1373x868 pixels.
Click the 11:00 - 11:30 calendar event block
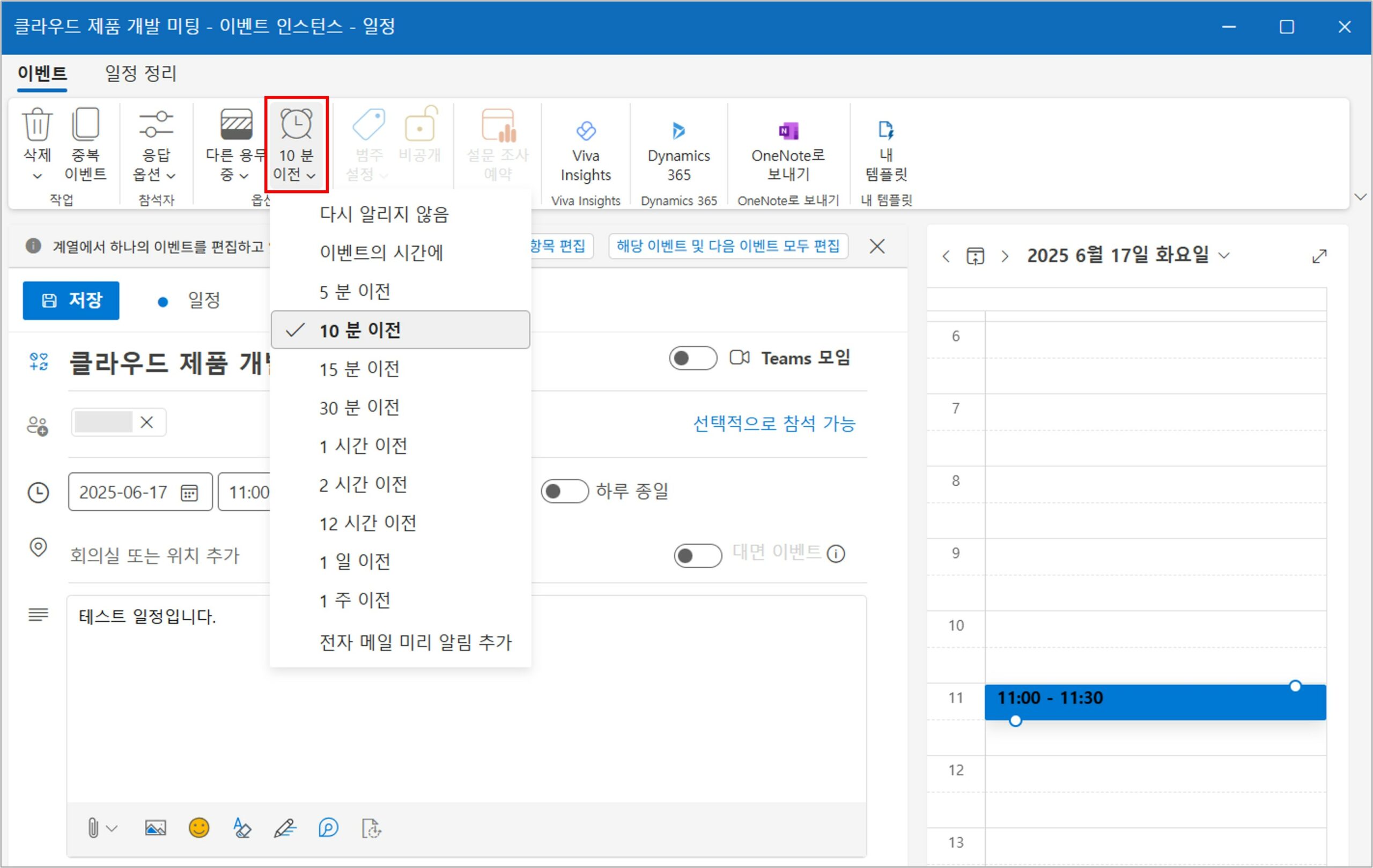pyautogui.click(x=1154, y=702)
